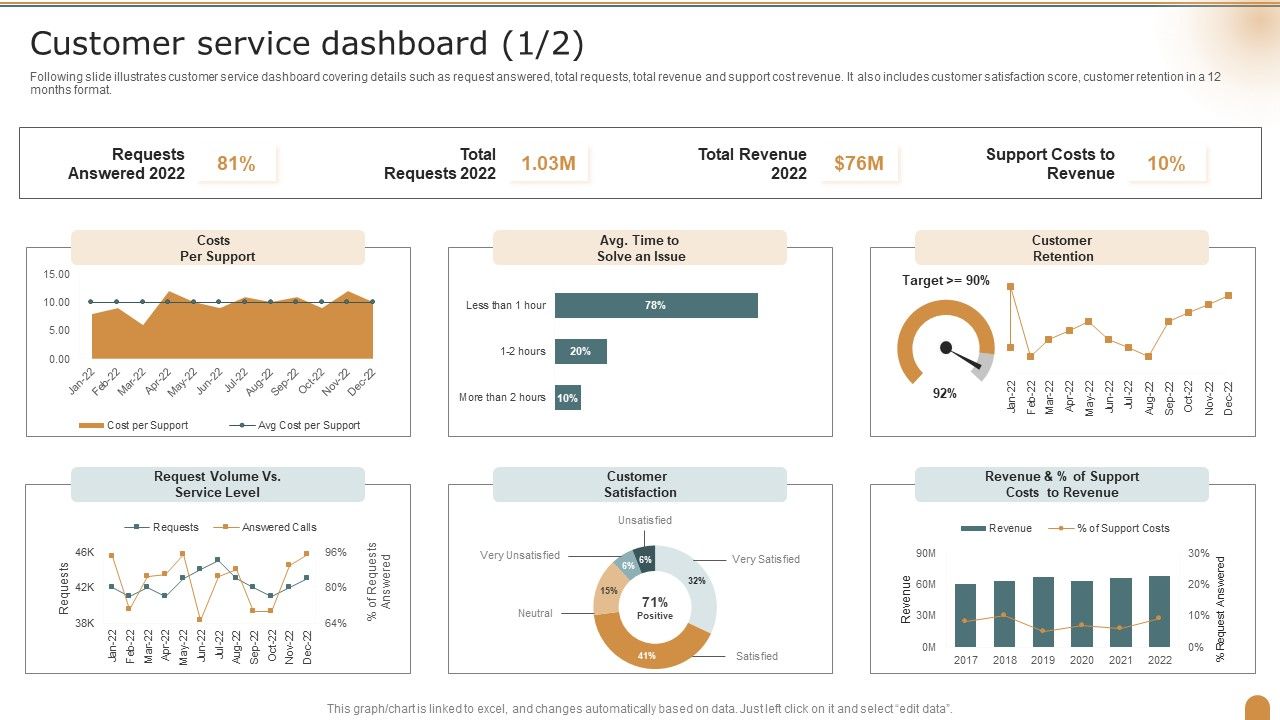Screen dimensions: 1280x720
Task: Click the Target >= 90% label
Action: pyautogui.click(x=946, y=281)
